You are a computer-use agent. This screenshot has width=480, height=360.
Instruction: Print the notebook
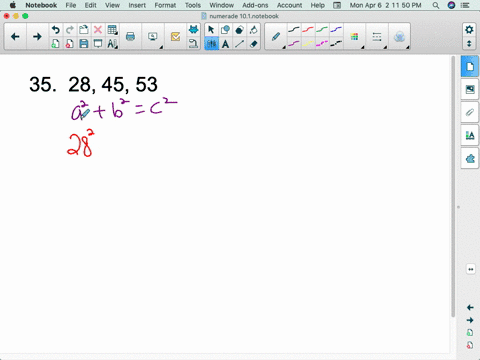coord(130,37)
